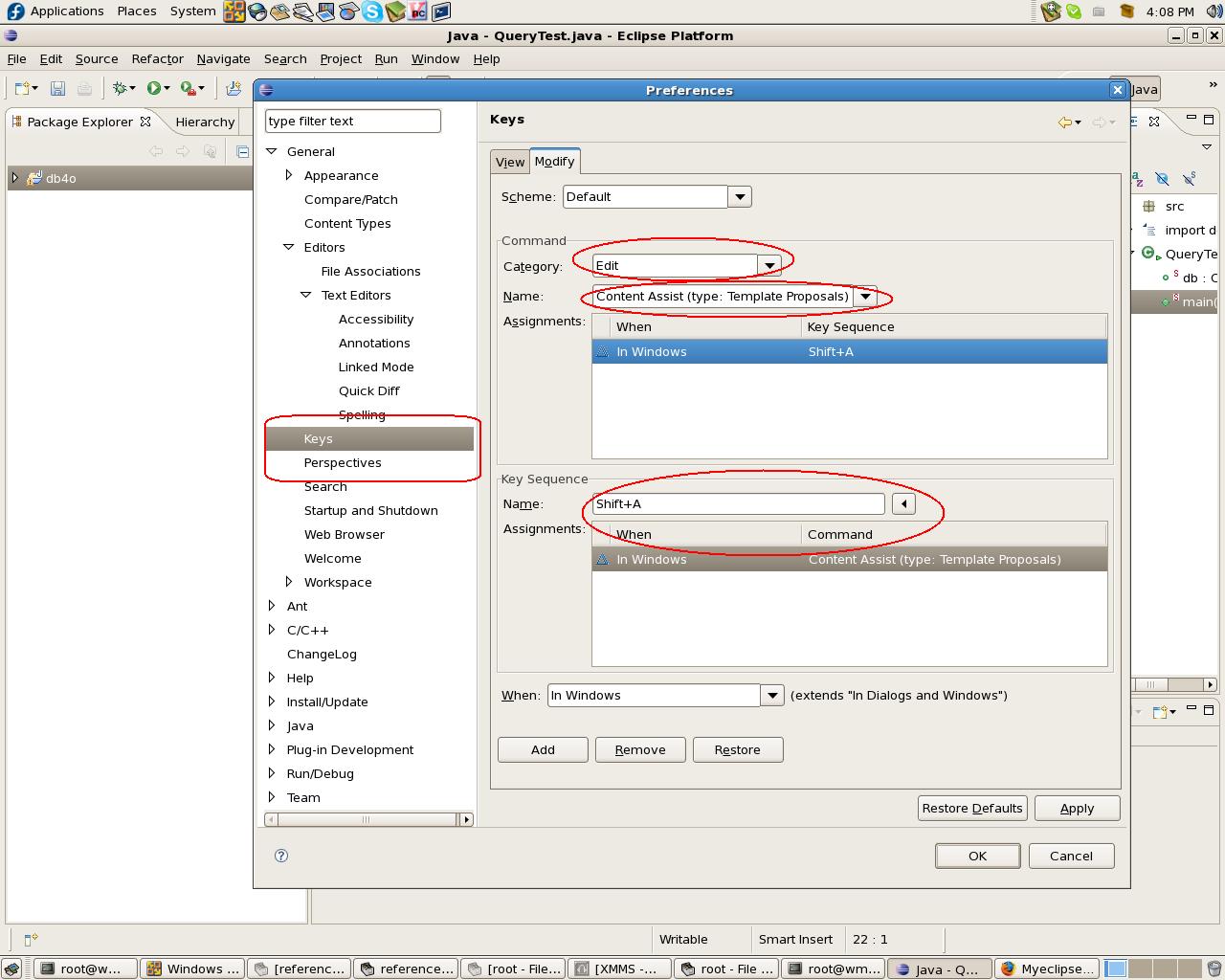1225x980 pixels.
Task: Click the preferences tree horizontal scrollbar
Action: [x=368, y=819]
